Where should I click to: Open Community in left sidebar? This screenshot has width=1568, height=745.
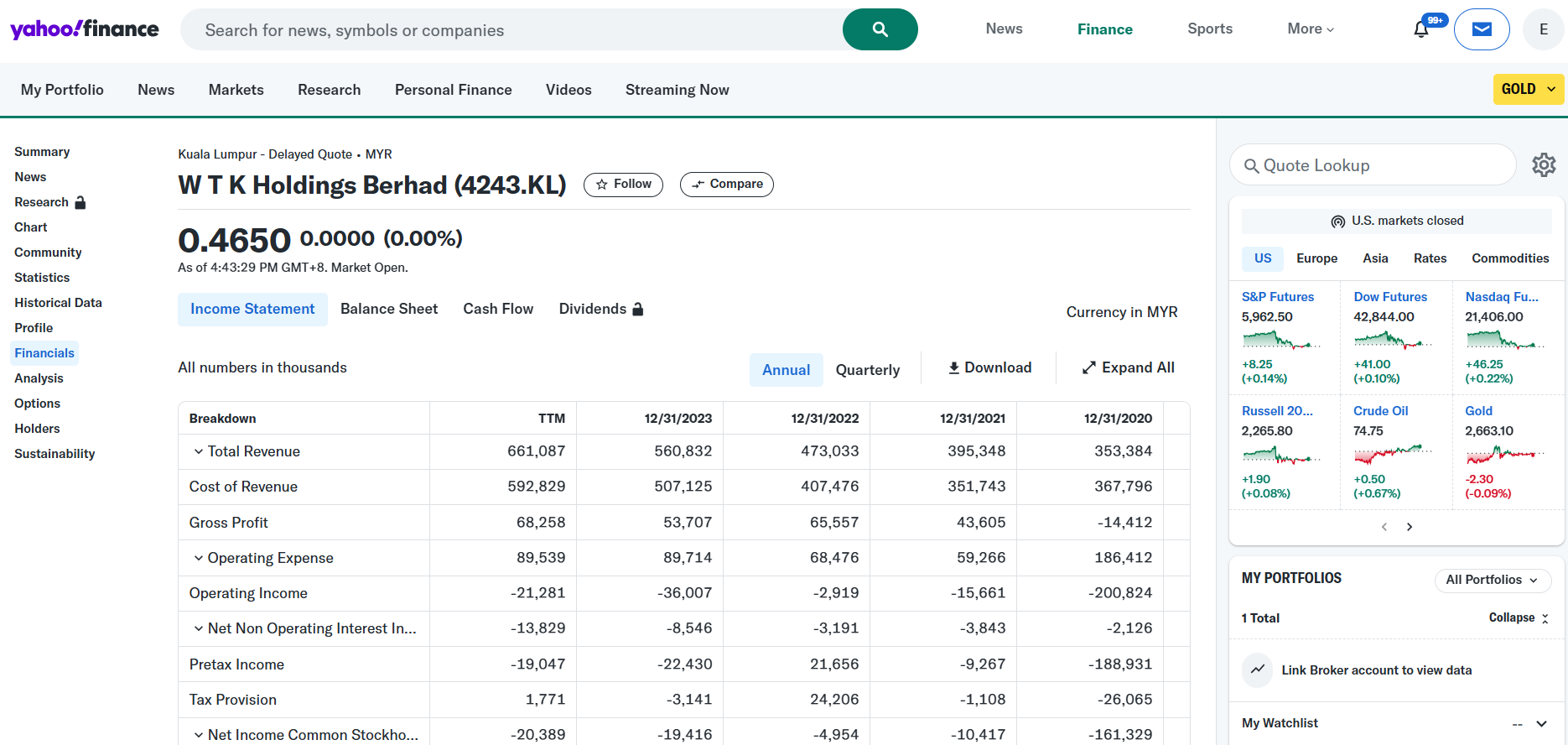48,253
